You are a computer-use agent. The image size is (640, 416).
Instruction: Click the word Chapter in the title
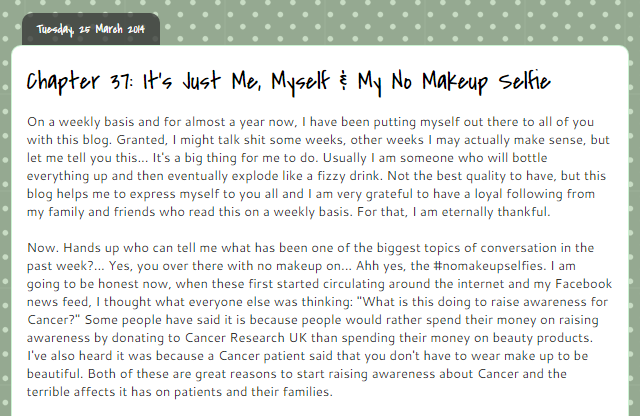point(63,82)
